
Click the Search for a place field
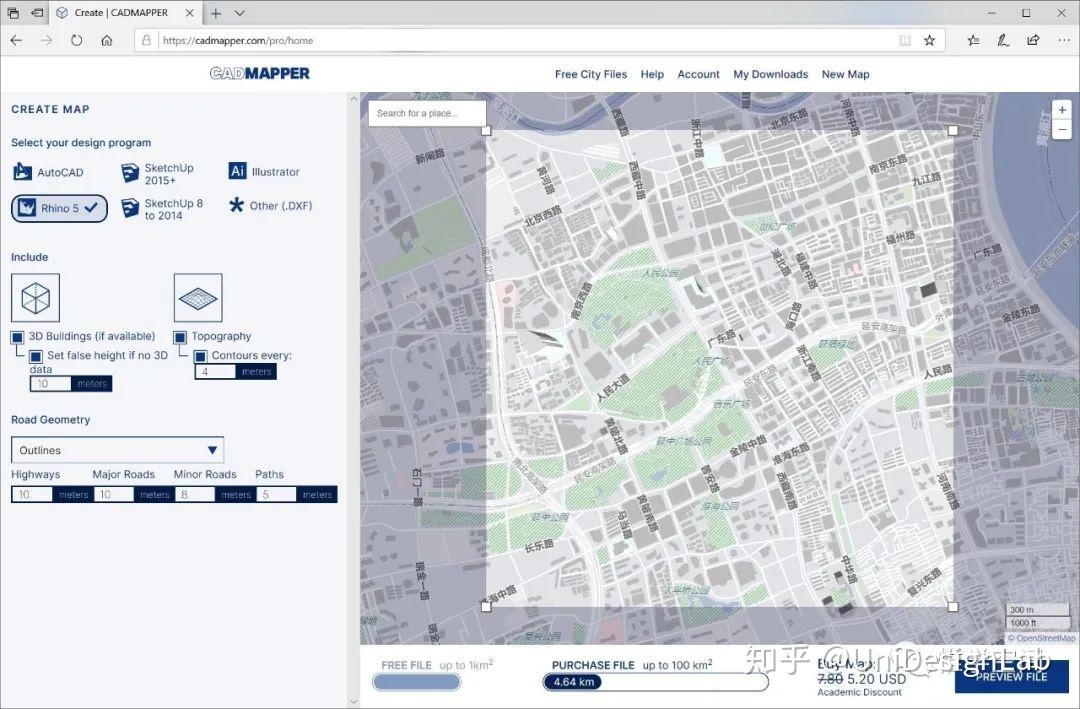[x=427, y=113]
